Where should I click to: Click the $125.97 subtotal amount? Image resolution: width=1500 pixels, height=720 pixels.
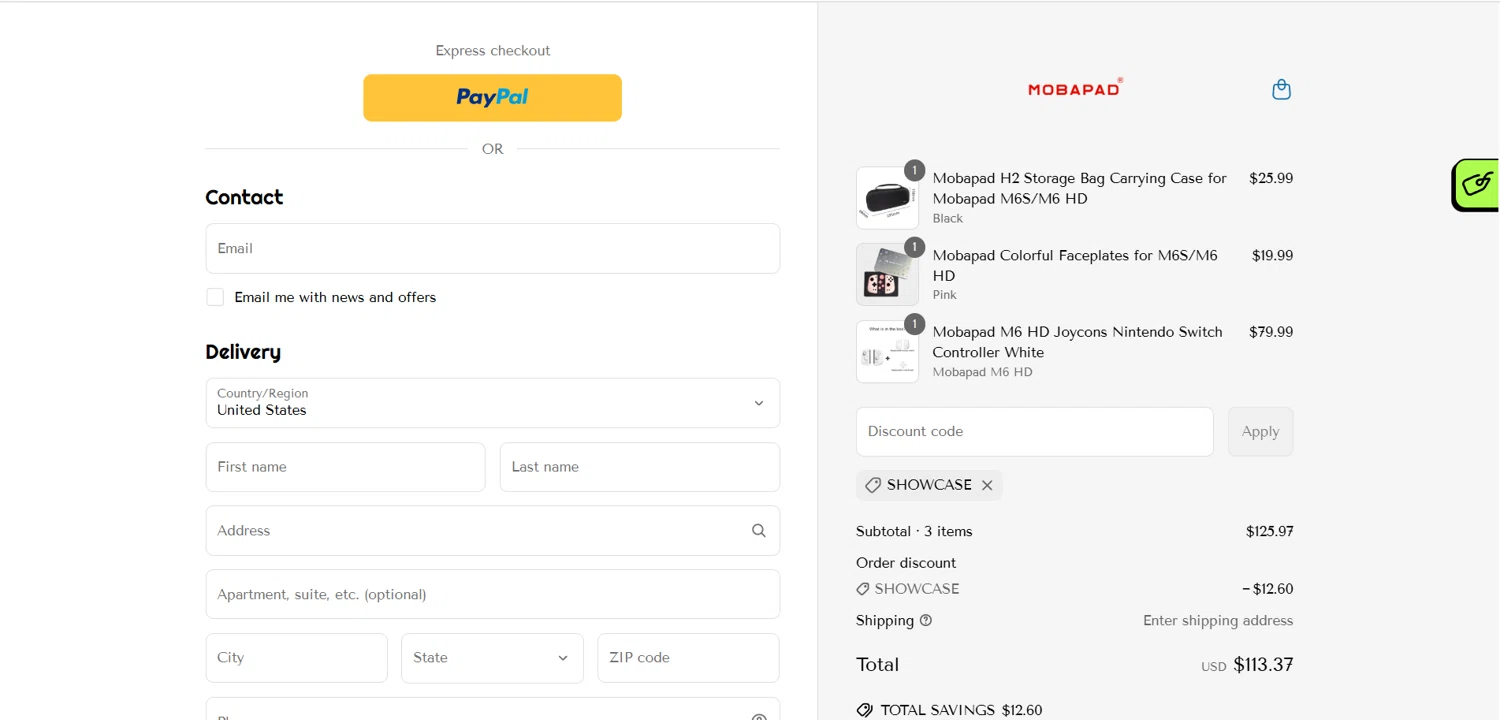(x=1270, y=532)
